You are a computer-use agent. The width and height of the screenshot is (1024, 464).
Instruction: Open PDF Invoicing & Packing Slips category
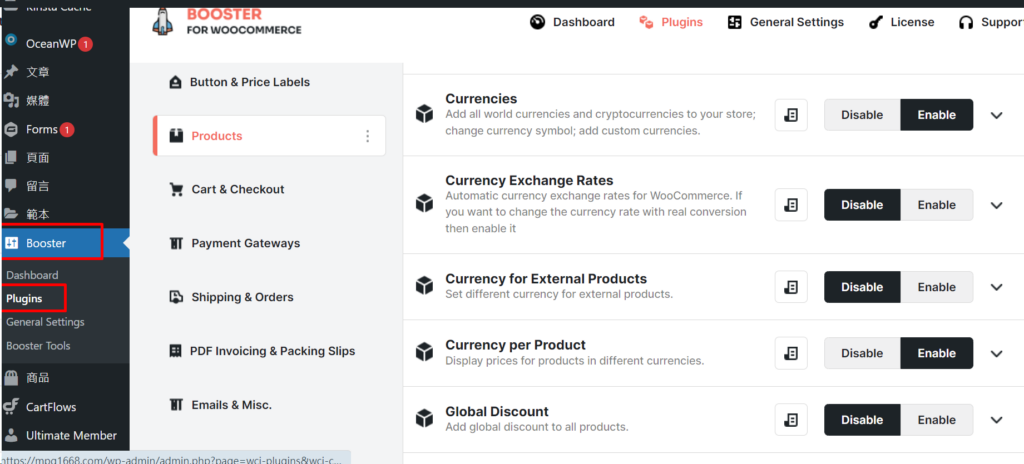click(x=272, y=351)
